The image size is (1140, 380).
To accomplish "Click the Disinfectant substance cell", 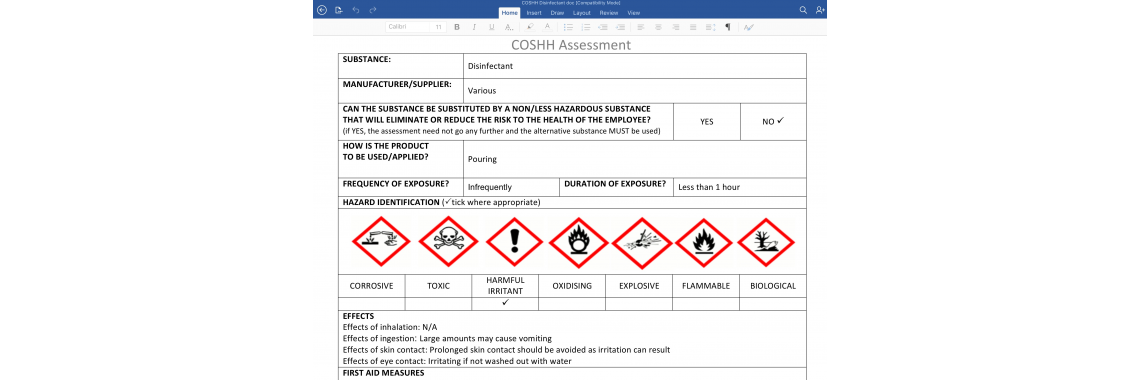I will [x=635, y=65].
